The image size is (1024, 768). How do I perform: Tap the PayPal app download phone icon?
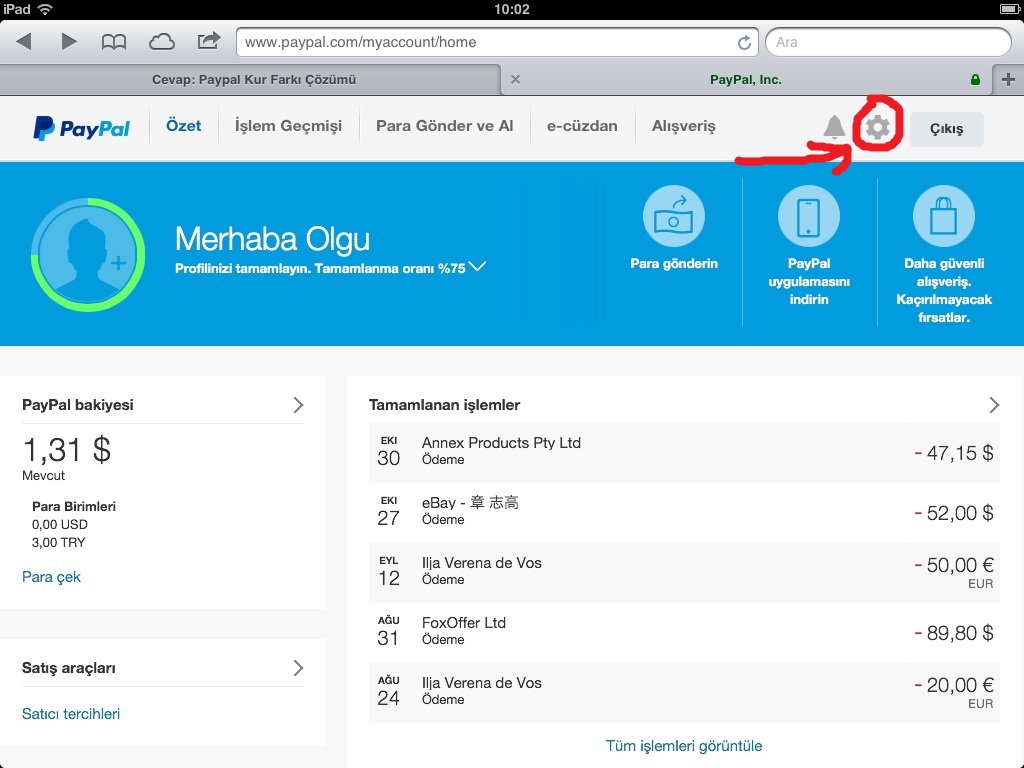pos(808,216)
